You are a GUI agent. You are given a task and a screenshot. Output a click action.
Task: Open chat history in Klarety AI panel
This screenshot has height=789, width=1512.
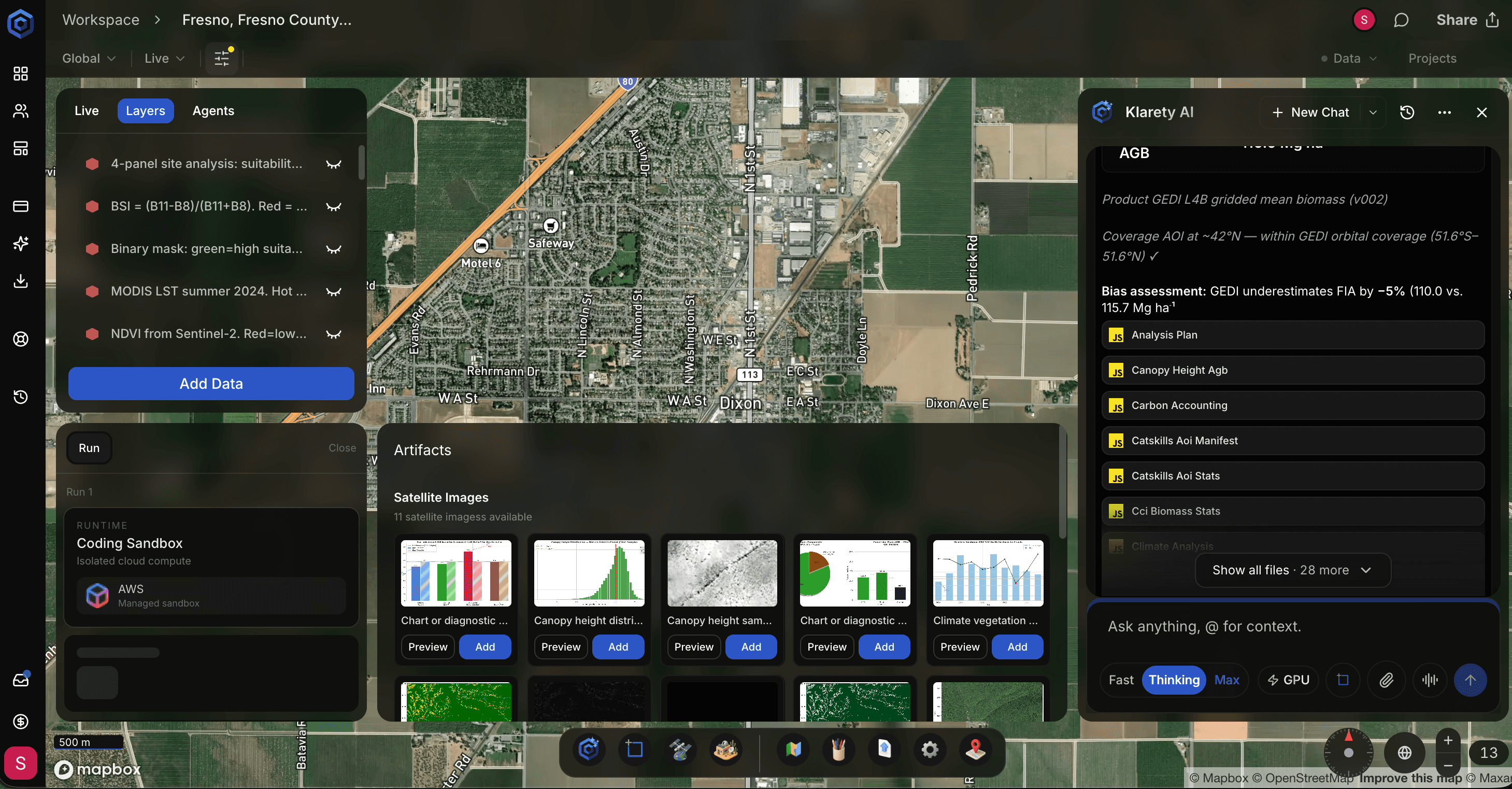1407,112
